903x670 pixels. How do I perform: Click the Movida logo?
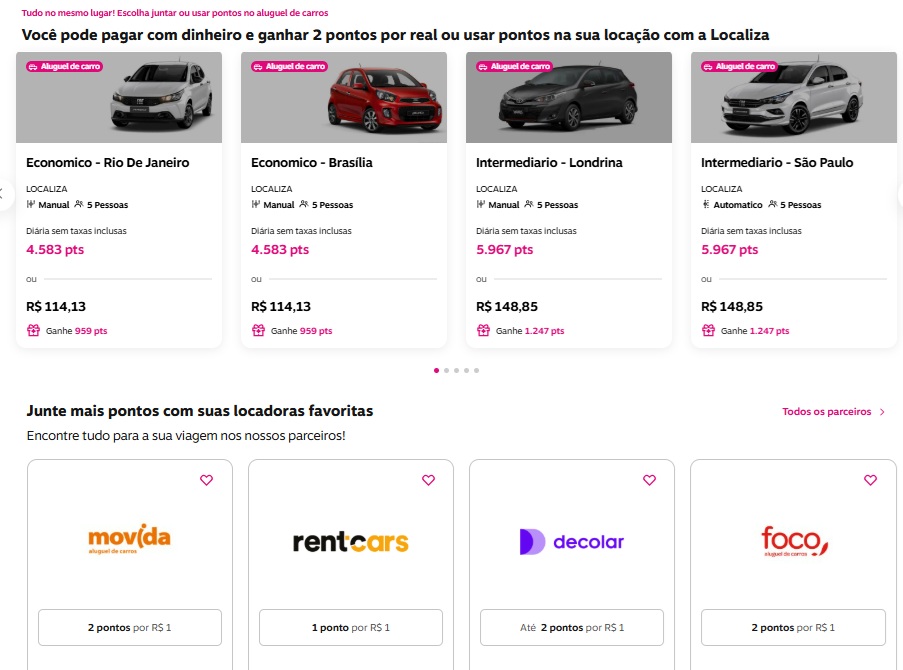click(x=130, y=541)
